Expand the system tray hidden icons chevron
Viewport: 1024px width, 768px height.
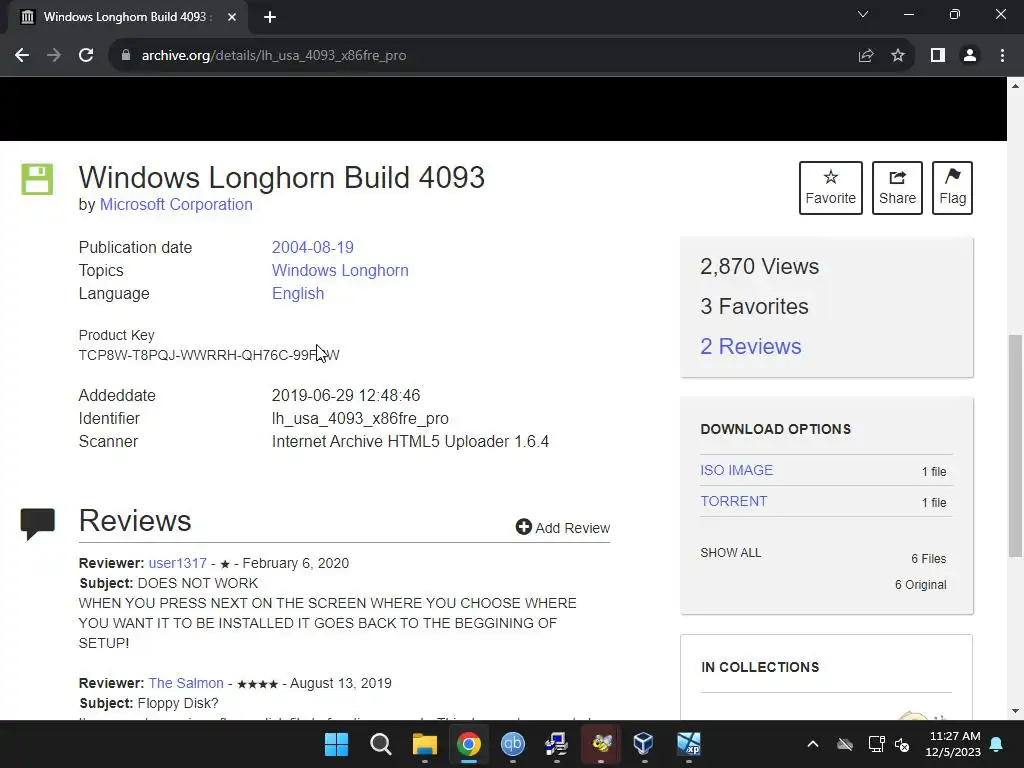pyautogui.click(x=812, y=744)
